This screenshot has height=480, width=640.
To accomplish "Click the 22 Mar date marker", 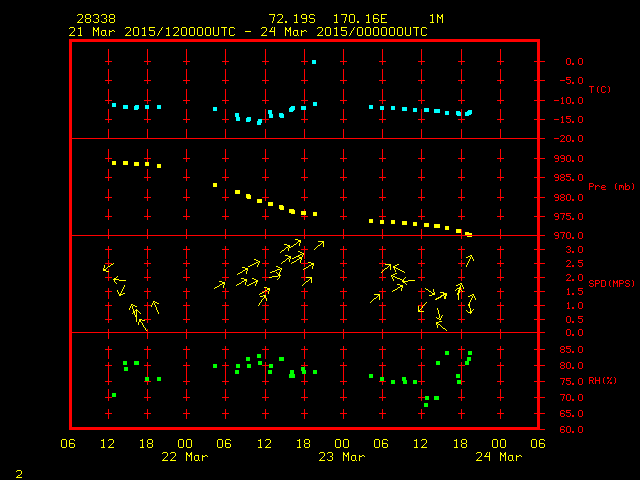I will [186, 456].
